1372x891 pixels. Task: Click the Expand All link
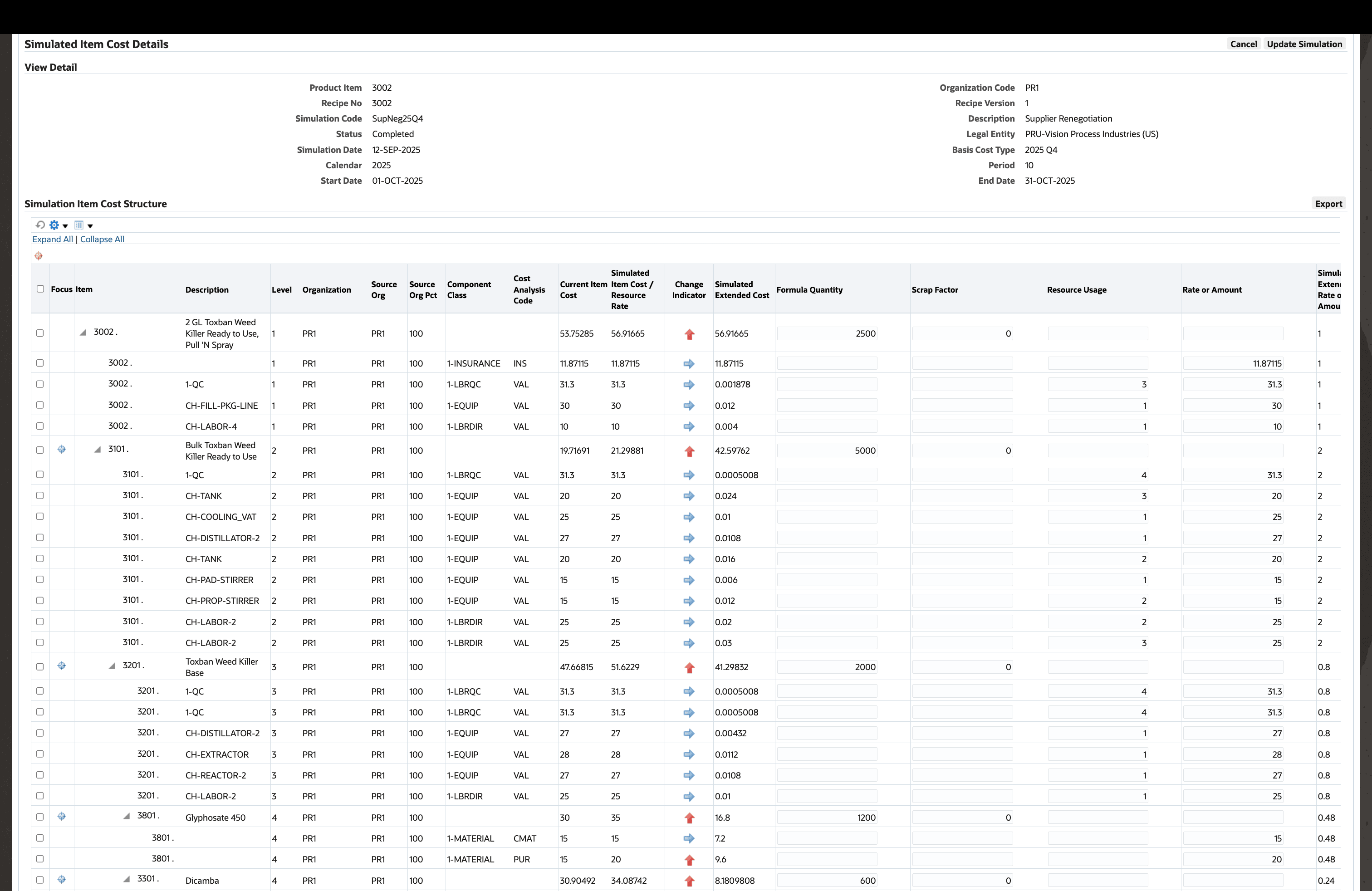[x=53, y=239]
